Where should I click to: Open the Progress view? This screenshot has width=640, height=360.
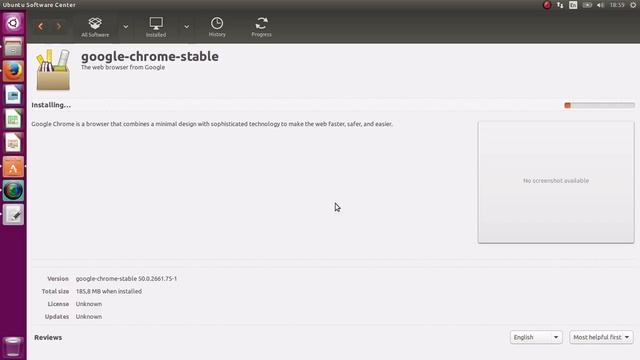262,27
